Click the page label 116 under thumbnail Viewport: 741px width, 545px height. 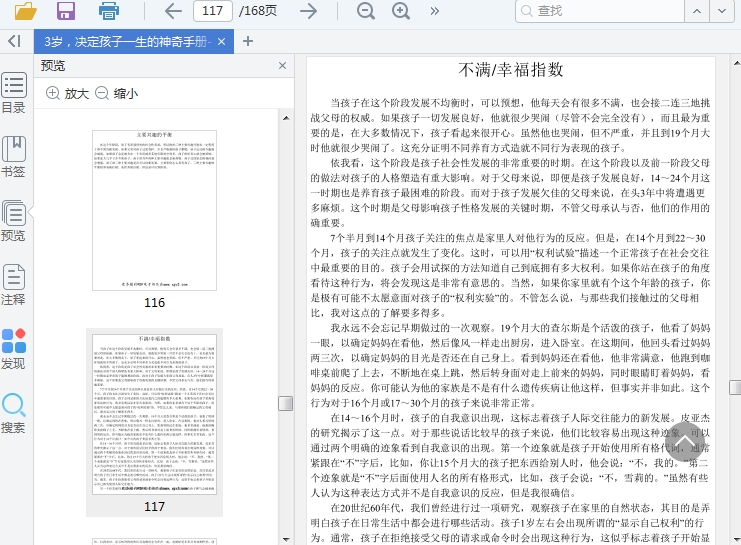[155, 303]
